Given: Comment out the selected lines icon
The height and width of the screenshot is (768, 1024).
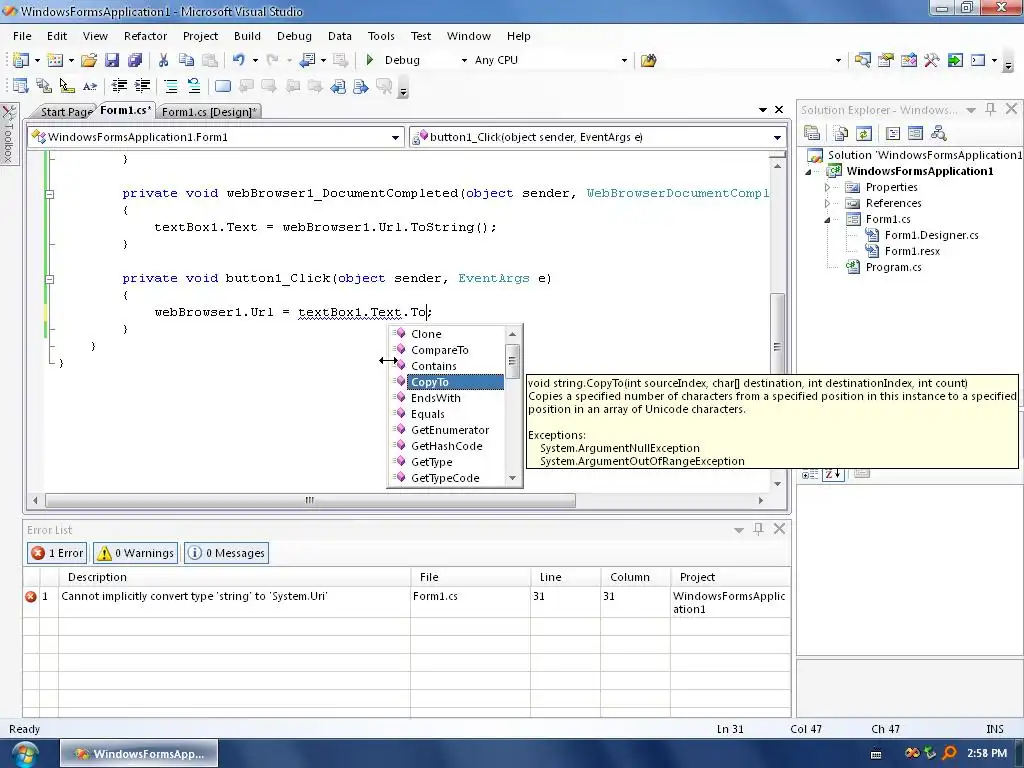Looking at the screenshot, I should click(170, 86).
